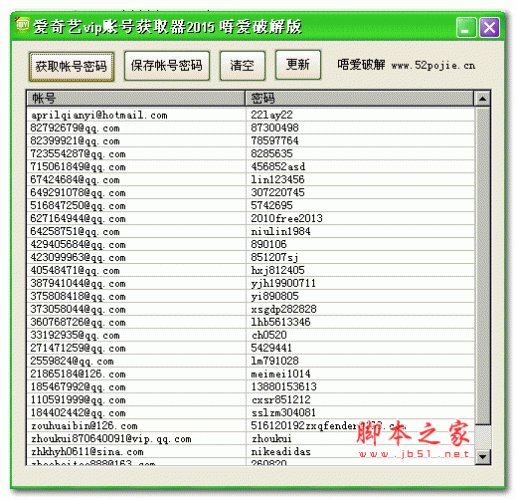Viewport: 516px width, 500px height.
Task: Click the 清空 button
Action: (x=242, y=66)
